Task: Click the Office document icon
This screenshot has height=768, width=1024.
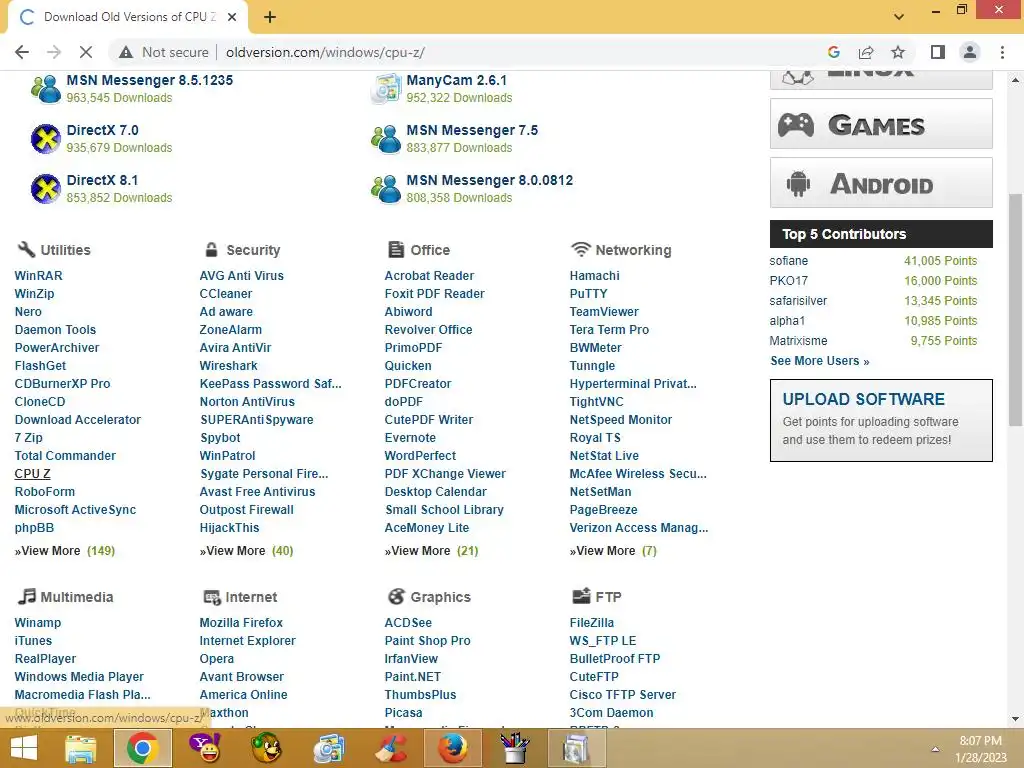Action: 396,249
